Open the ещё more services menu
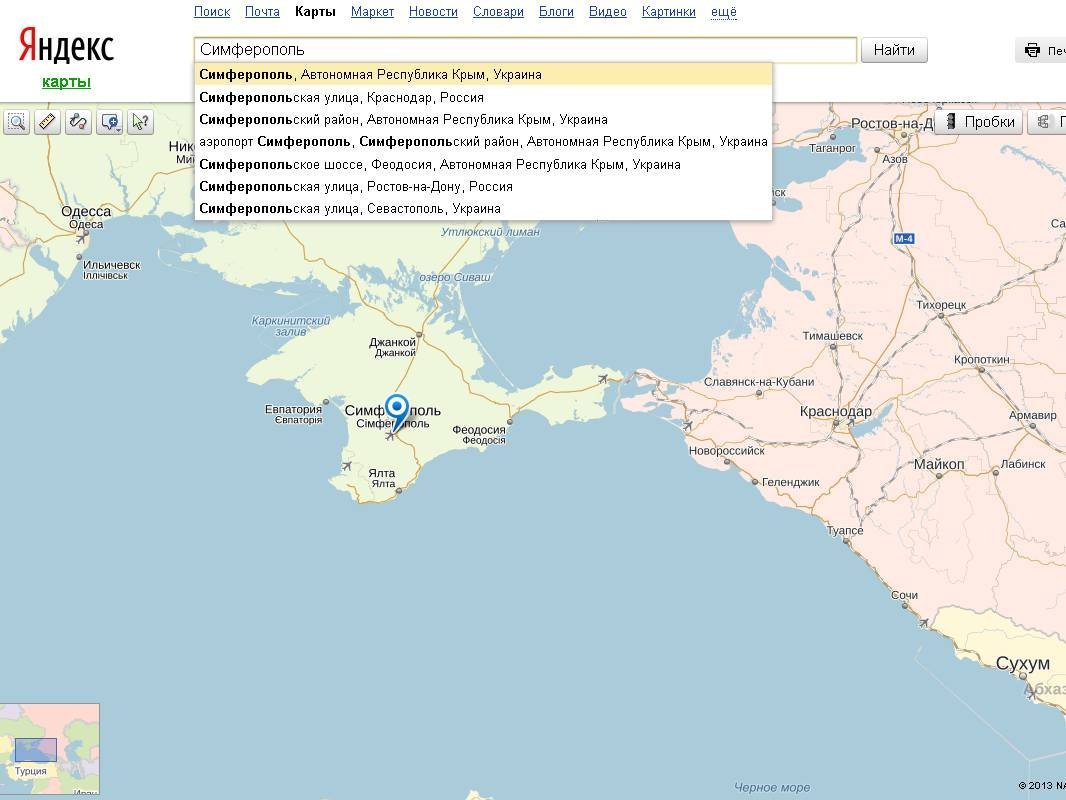1066x800 pixels. tap(723, 12)
